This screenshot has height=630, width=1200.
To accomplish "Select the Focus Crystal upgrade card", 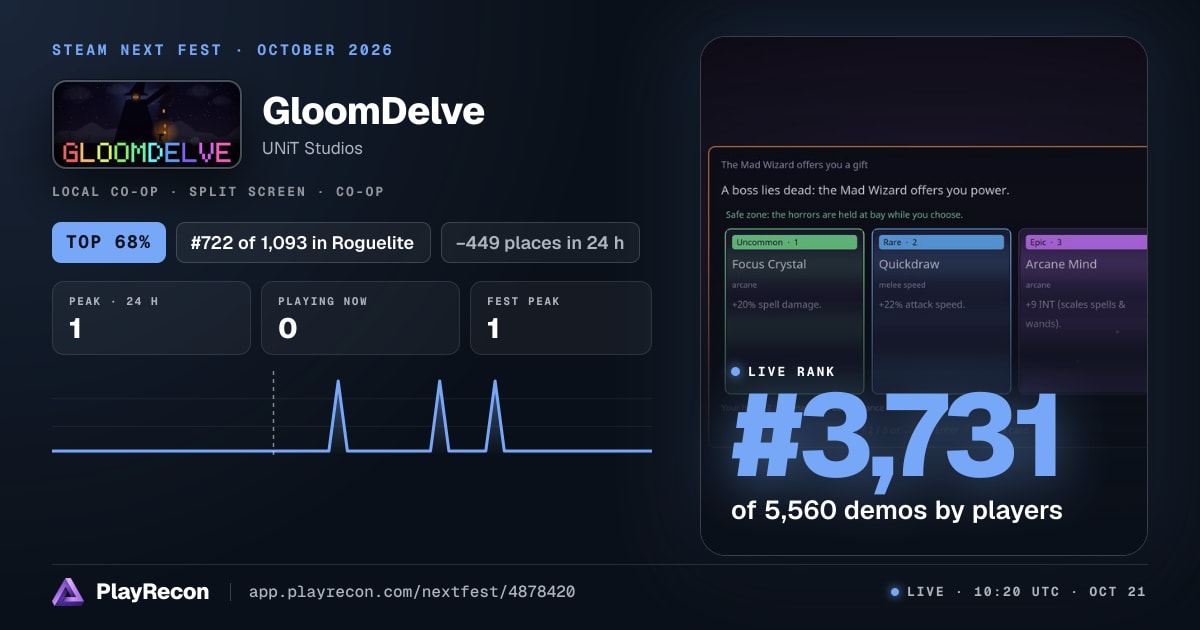I will point(795,311).
